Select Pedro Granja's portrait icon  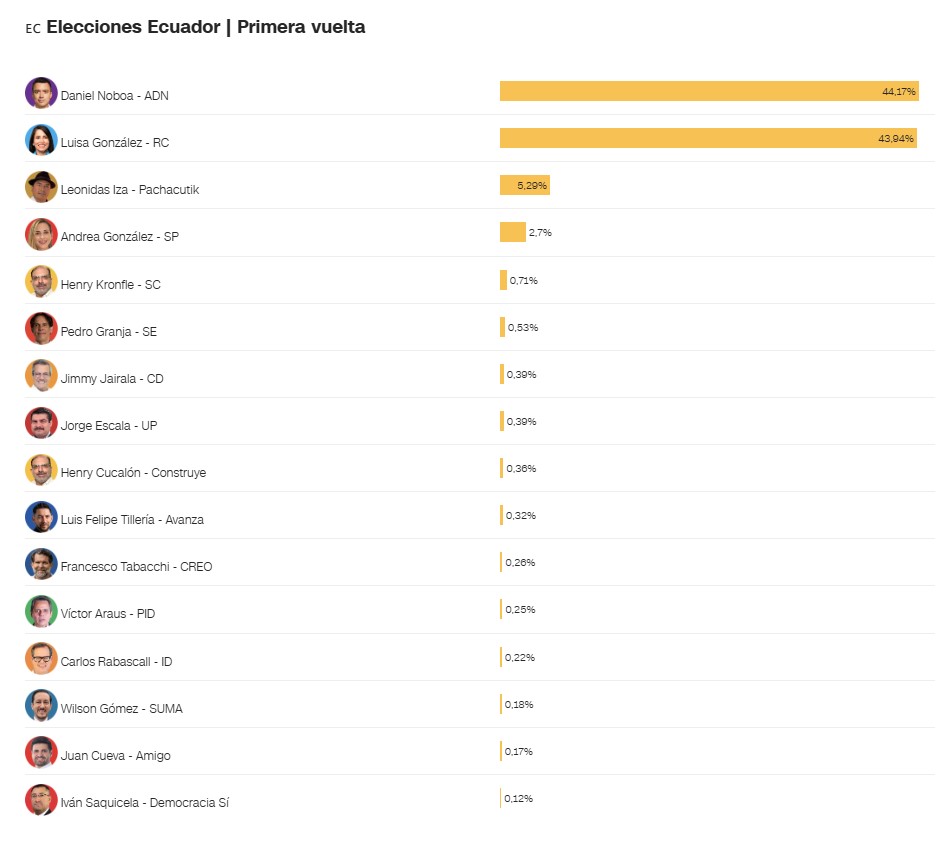41,329
